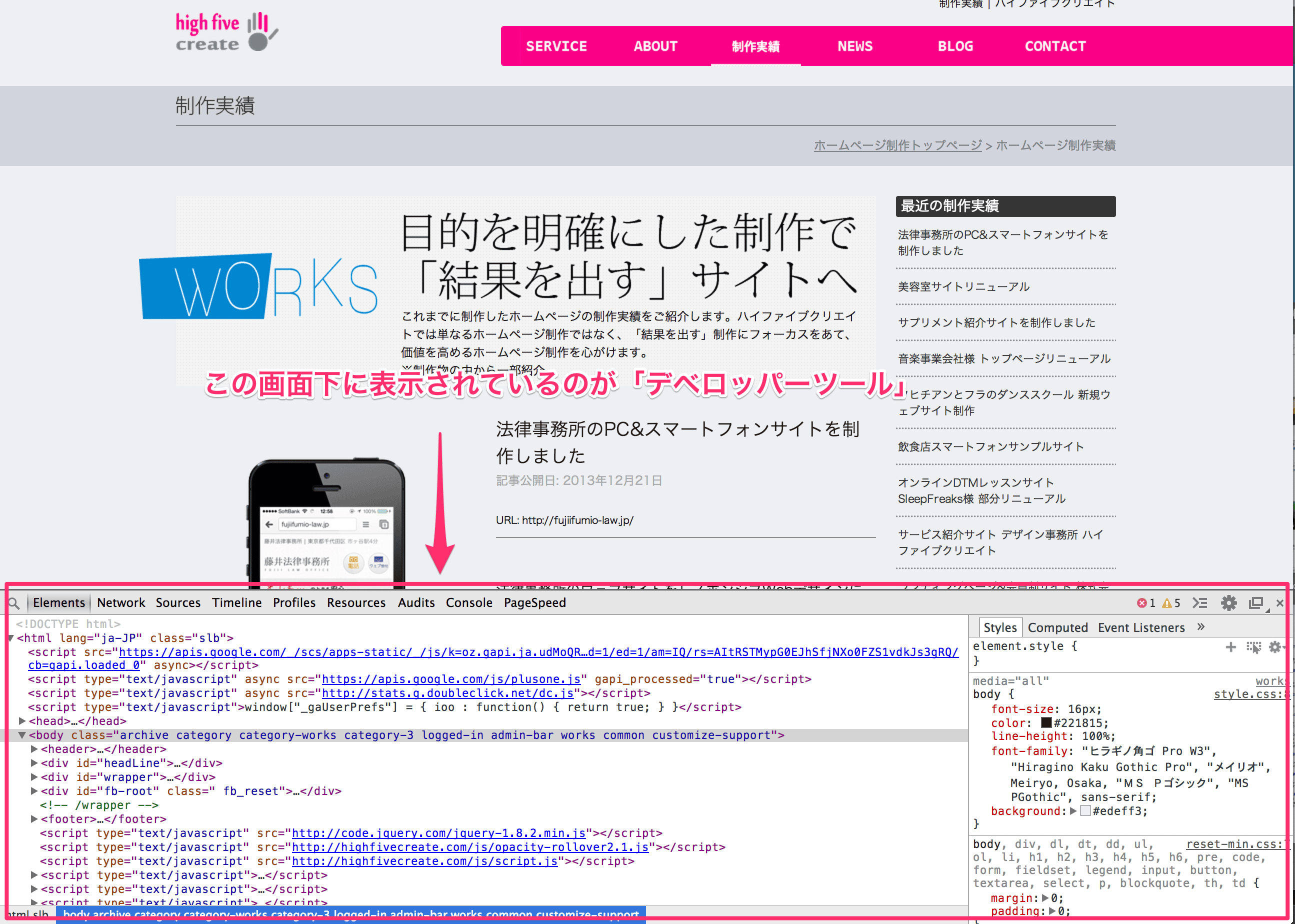Viewport: 1295px width, 924px height.
Task: Open the Timeline tab
Action: [x=236, y=603]
